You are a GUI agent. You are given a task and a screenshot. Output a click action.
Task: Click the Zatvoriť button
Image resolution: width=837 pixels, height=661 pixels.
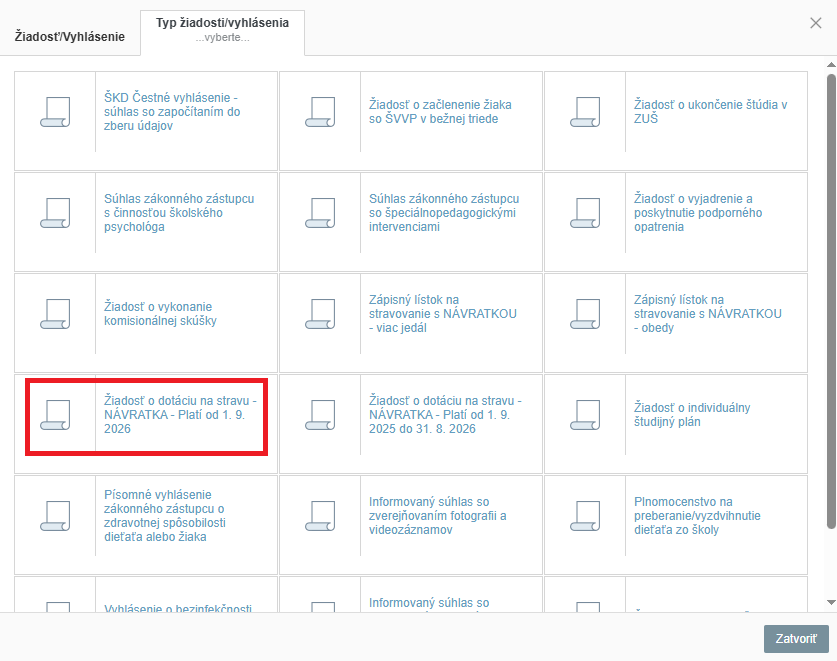tap(796, 639)
